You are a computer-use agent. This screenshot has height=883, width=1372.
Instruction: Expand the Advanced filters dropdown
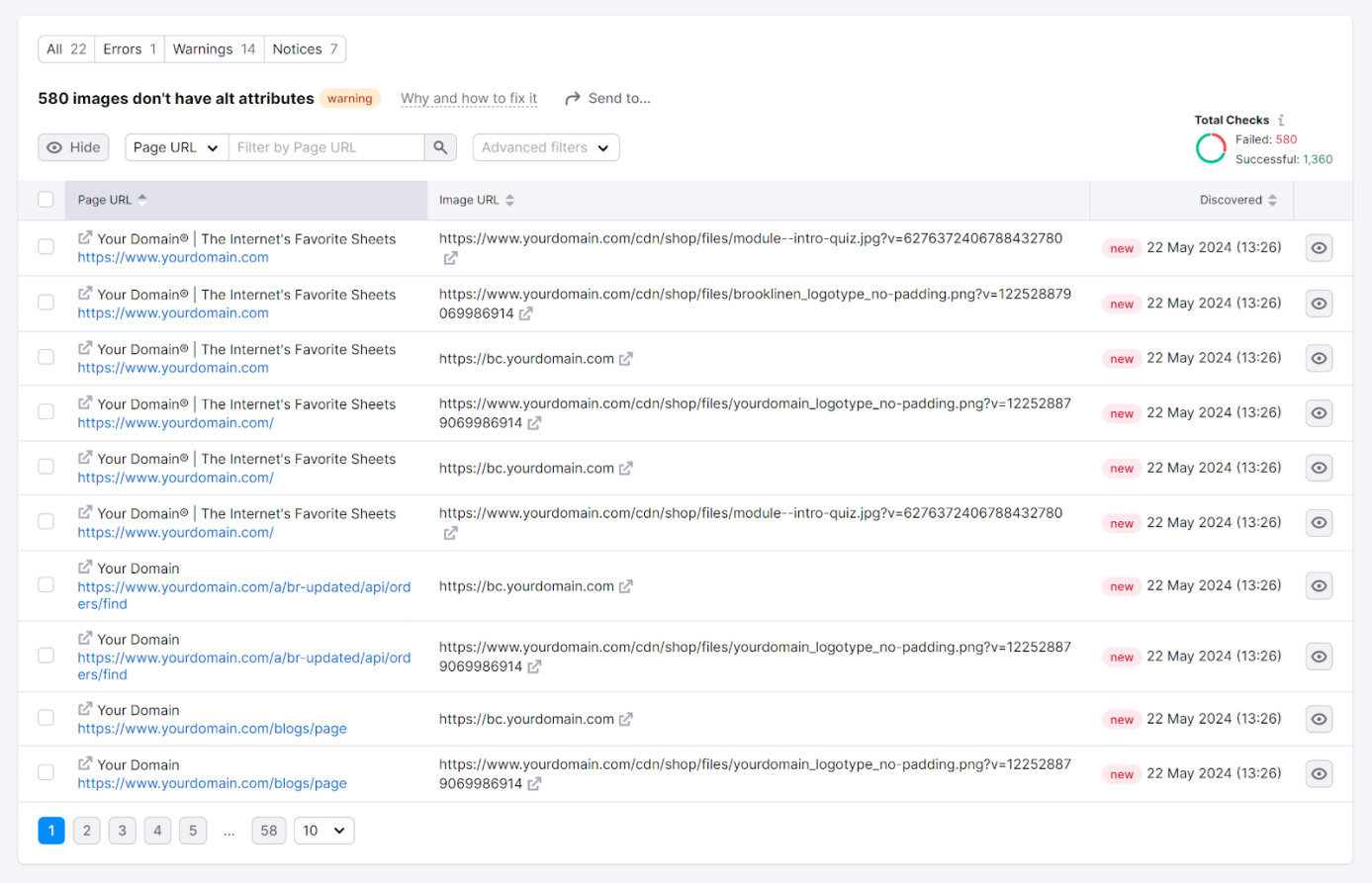545,147
